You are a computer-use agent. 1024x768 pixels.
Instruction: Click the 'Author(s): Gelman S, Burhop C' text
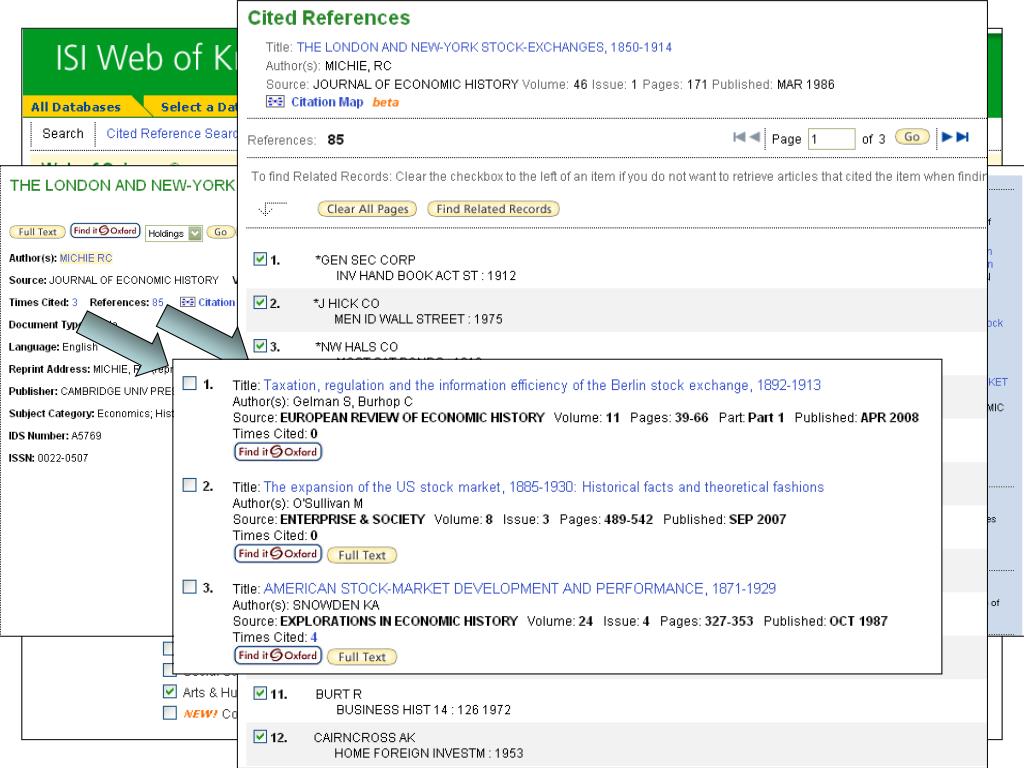click(323, 402)
